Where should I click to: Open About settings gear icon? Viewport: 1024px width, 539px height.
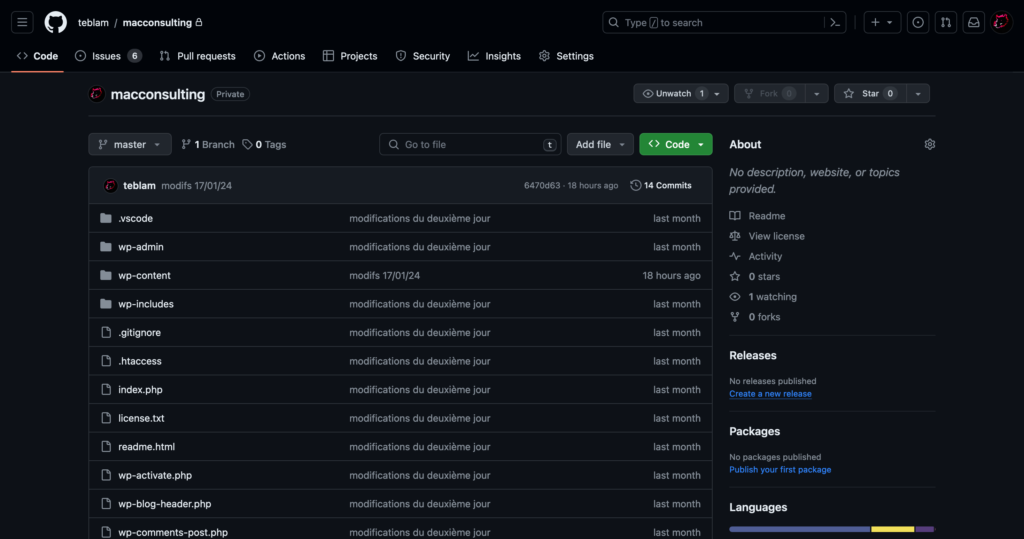click(x=929, y=144)
